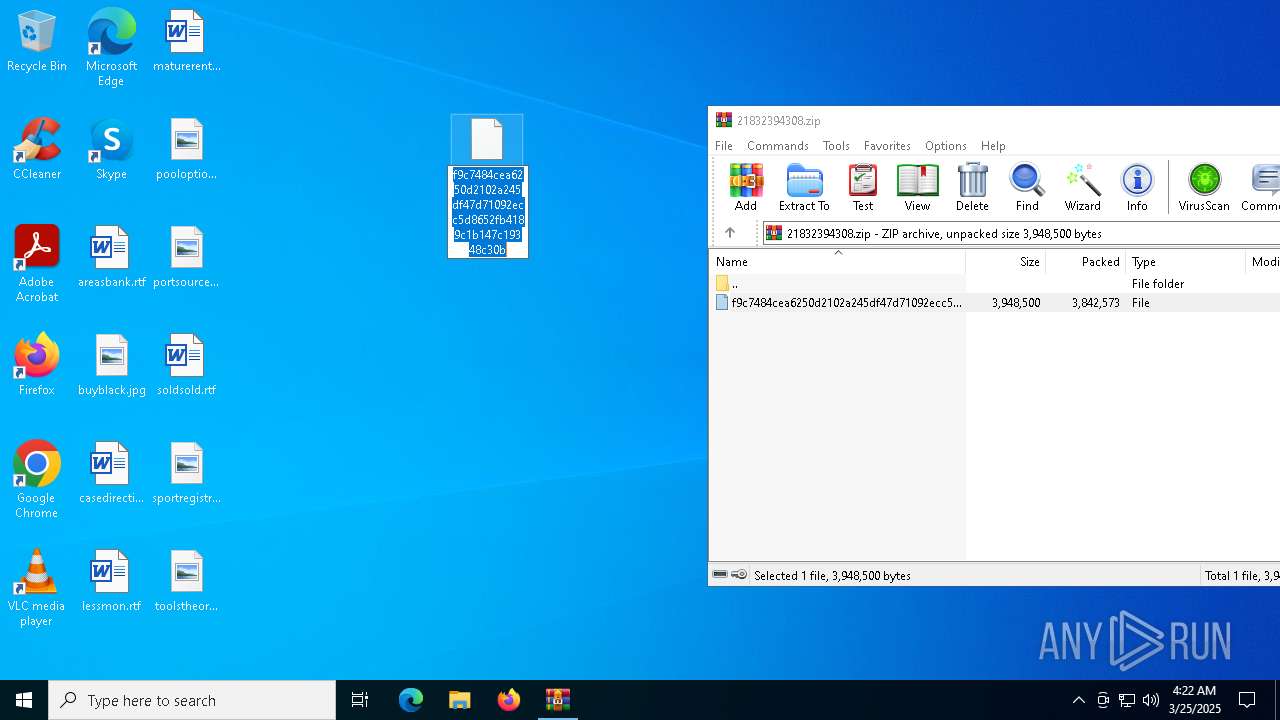Viewport: 1280px width, 720px height.
Task: Select the extracted f9c7484cea62 desktop file
Action: [487, 186]
